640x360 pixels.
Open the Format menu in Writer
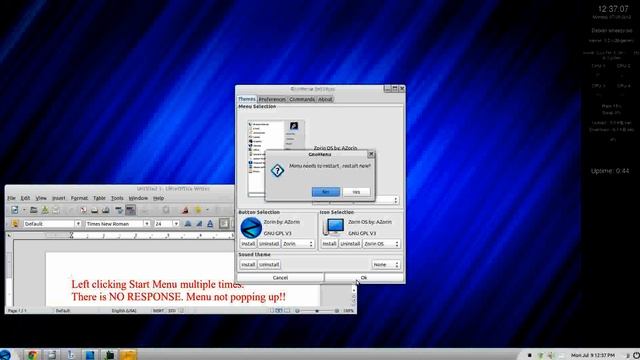click(79, 198)
